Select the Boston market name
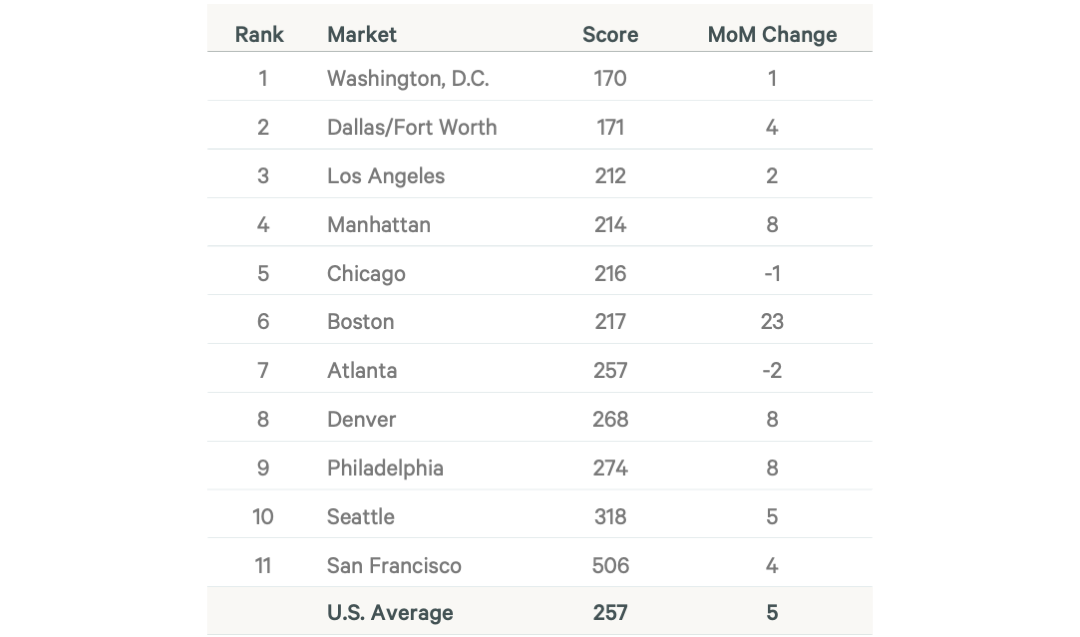 [360, 322]
